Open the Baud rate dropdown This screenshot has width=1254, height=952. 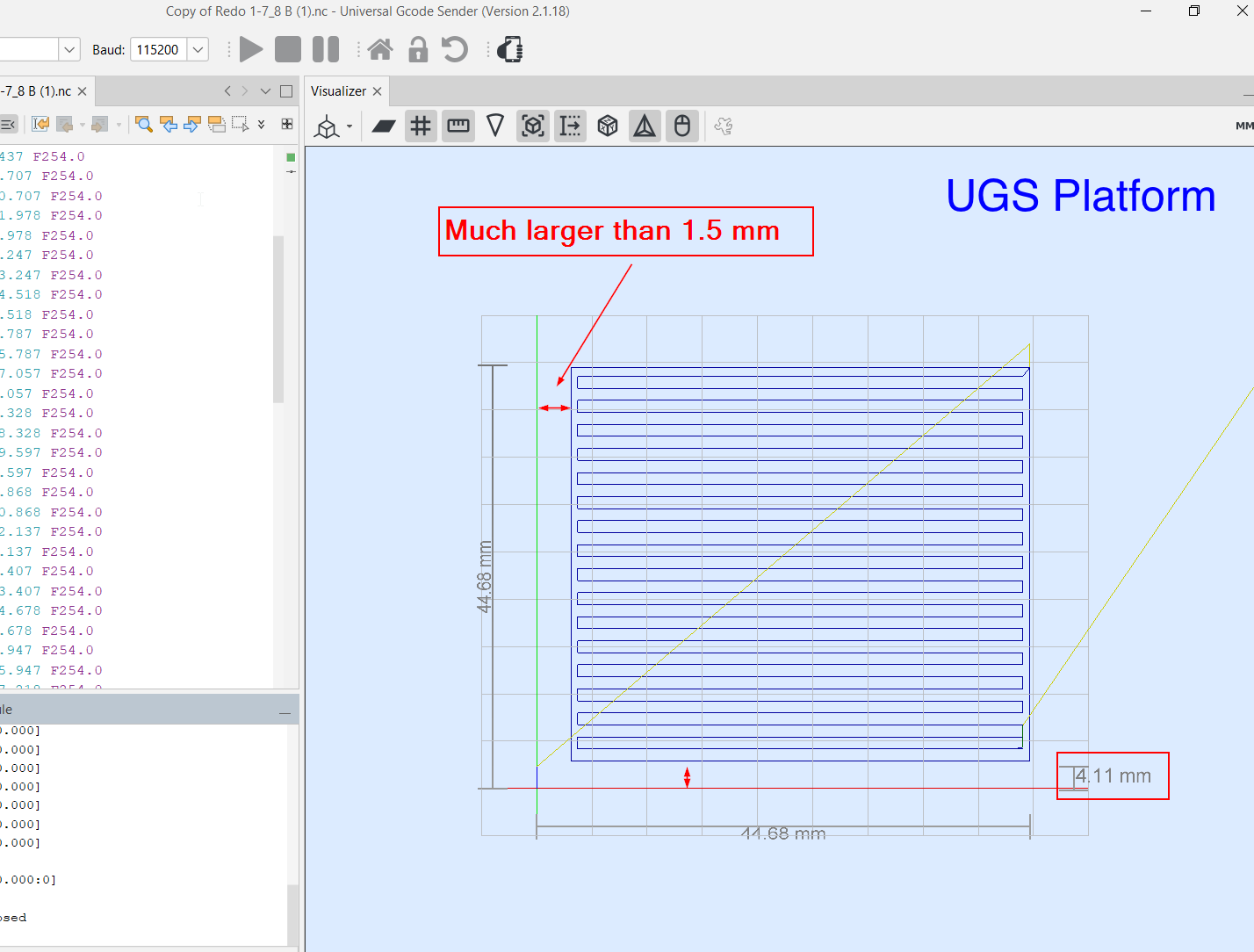pyautogui.click(x=198, y=50)
